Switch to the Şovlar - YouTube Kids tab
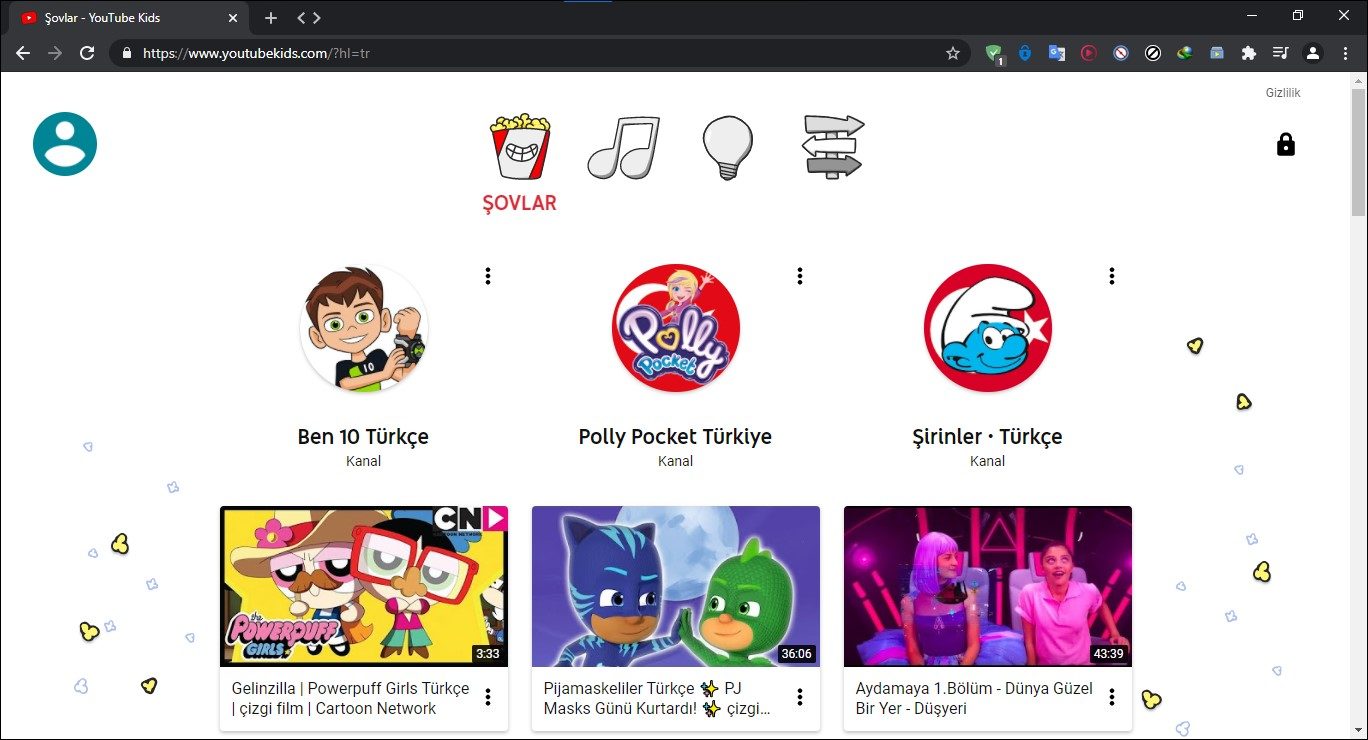The height and width of the screenshot is (740, 1368). [x=120, y=18]
